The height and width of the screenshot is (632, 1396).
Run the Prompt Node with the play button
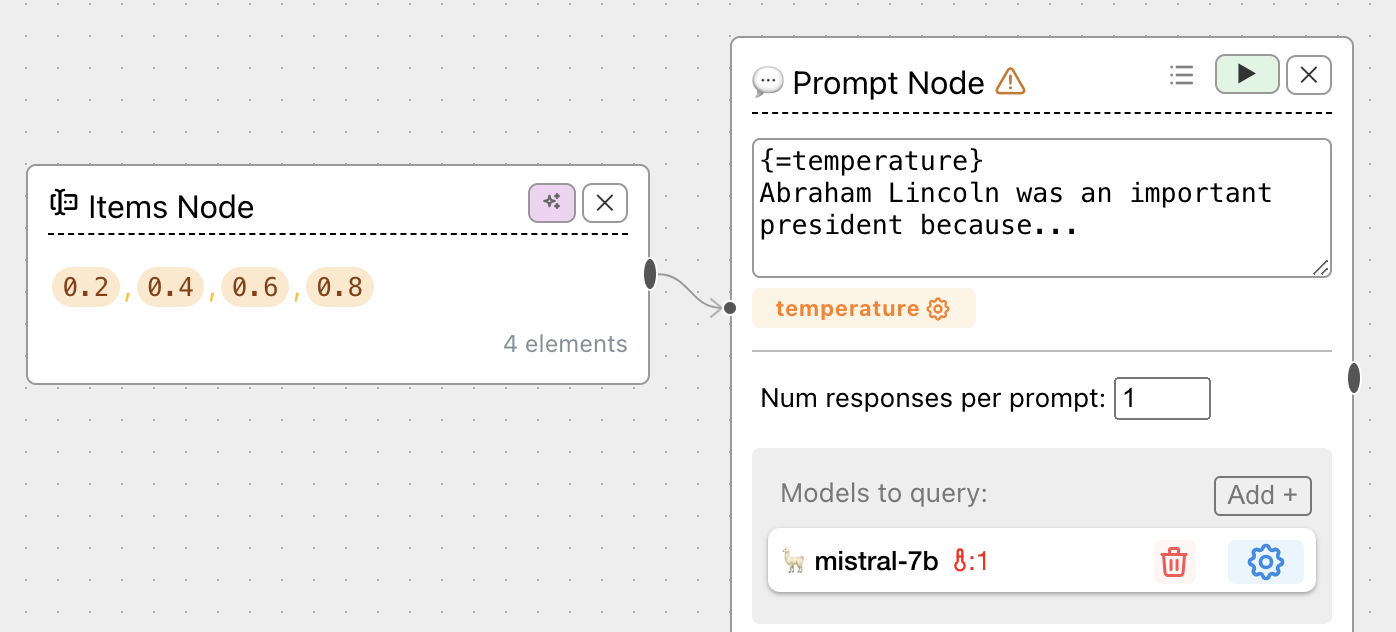point(1246,74)
